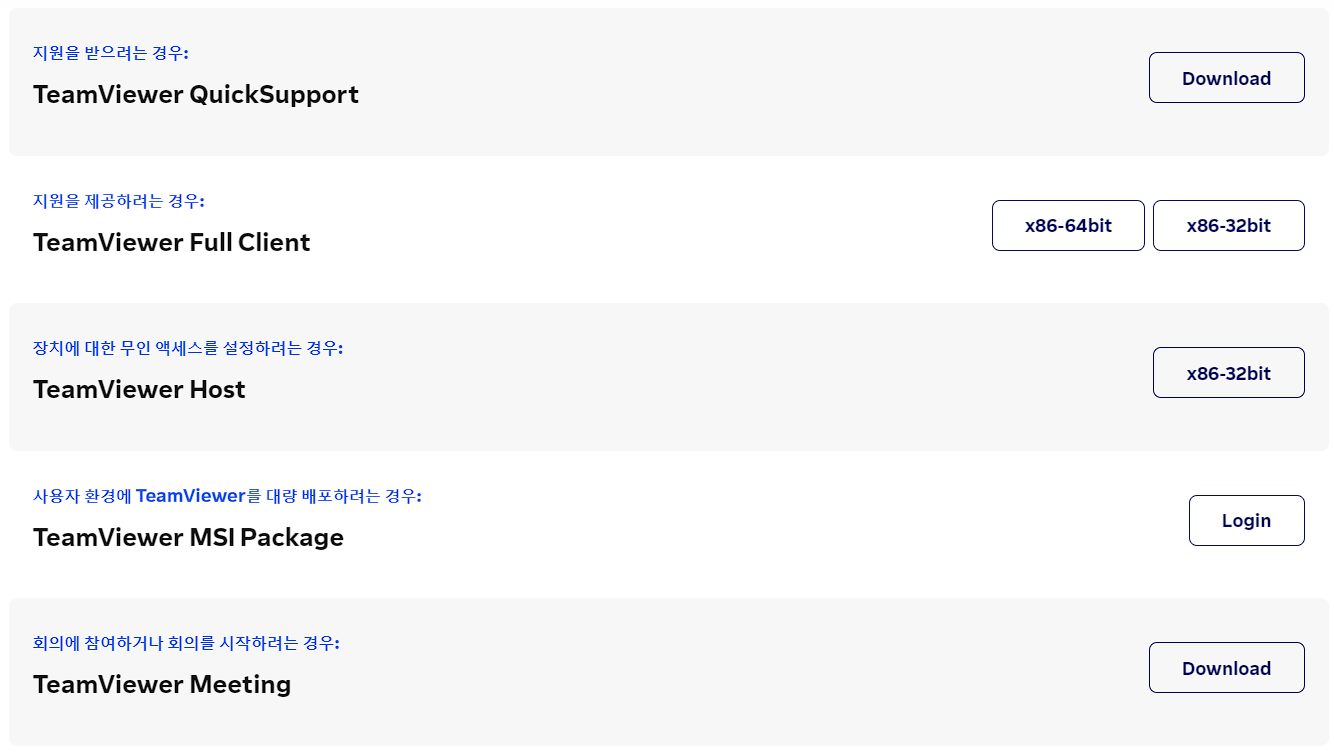Select the Meeting join description text

click(x=185, y=643)
